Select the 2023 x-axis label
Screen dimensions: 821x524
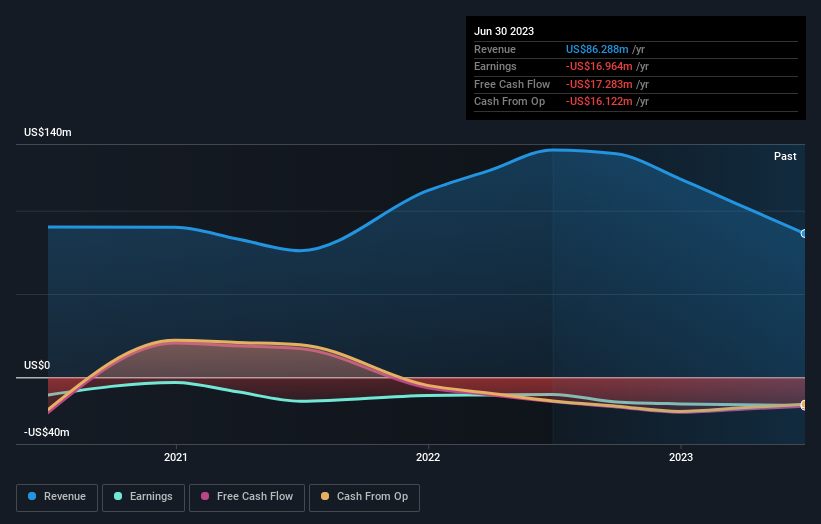[681, 457]
